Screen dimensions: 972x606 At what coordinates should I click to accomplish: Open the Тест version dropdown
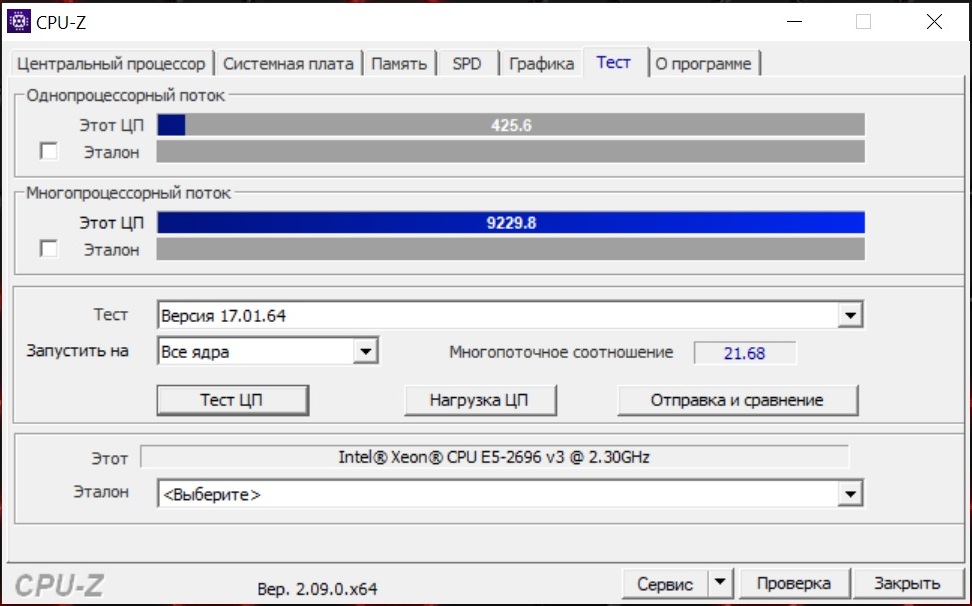[x=850, y=315]
